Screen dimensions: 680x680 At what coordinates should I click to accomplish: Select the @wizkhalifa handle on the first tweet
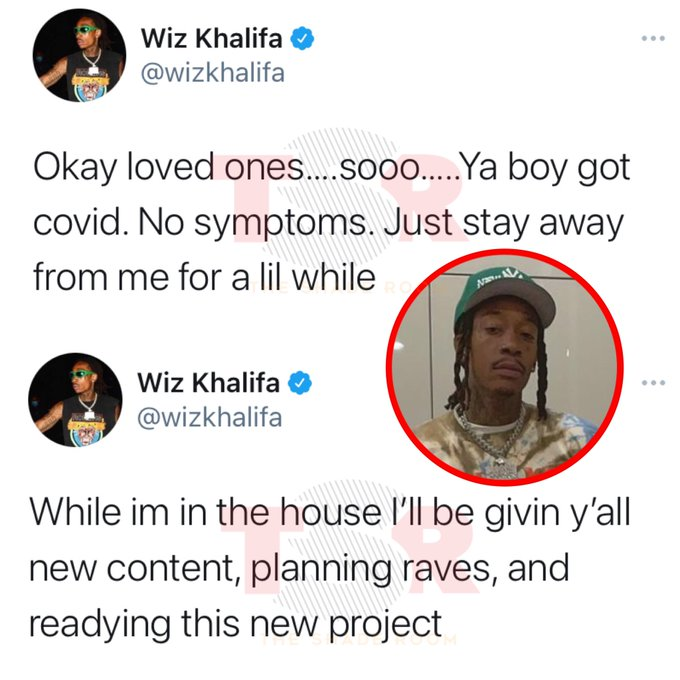213,73
